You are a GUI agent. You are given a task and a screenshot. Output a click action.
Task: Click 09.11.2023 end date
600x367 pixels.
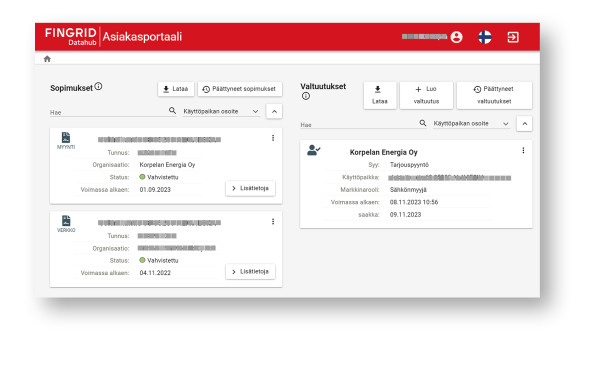tap(405, 215)
